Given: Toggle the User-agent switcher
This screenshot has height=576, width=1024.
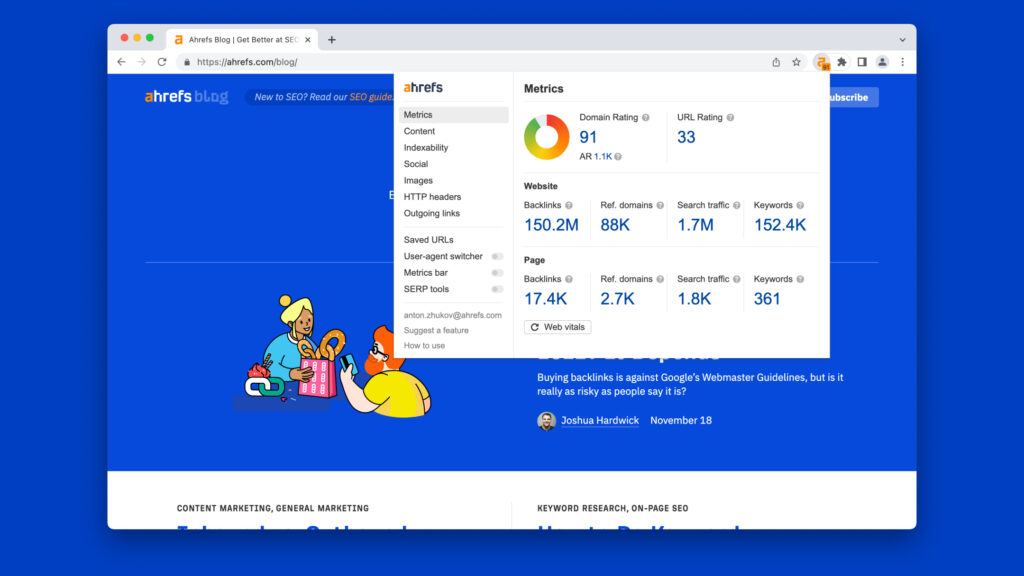Looking at the screenshot, I should click(x=497, y=257).
